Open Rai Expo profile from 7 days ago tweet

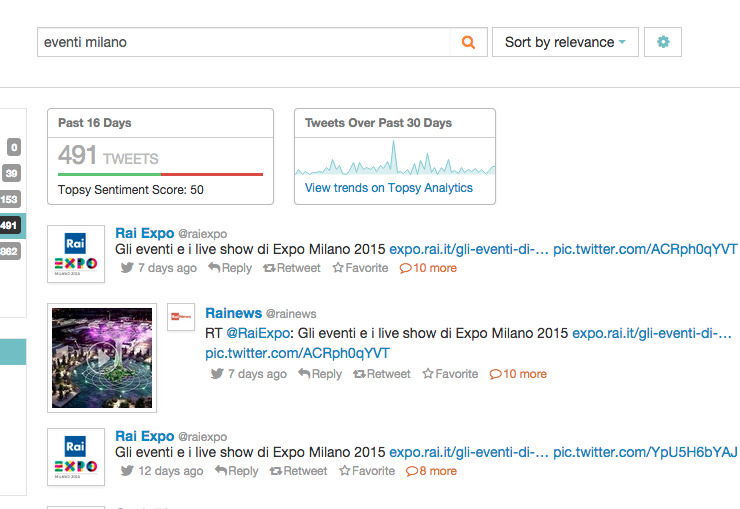click(145, 233)
